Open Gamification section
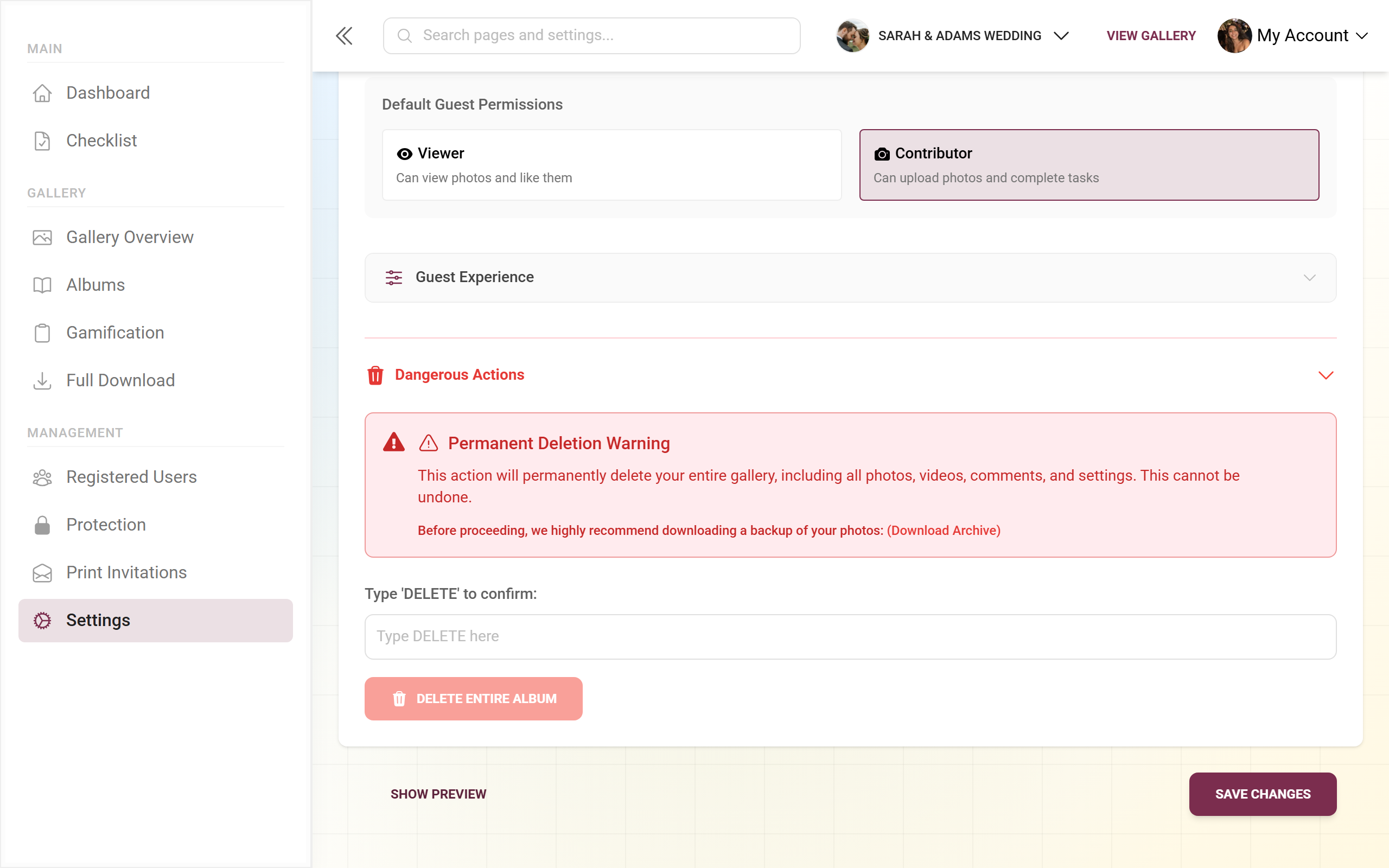 [x=156, y=333]
